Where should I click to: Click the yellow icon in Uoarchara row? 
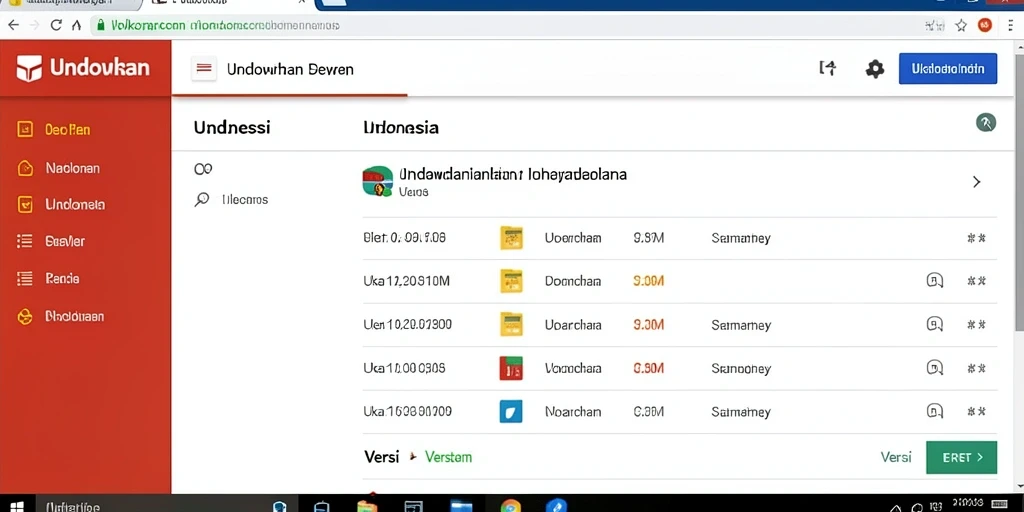click(x=511, y=325)
